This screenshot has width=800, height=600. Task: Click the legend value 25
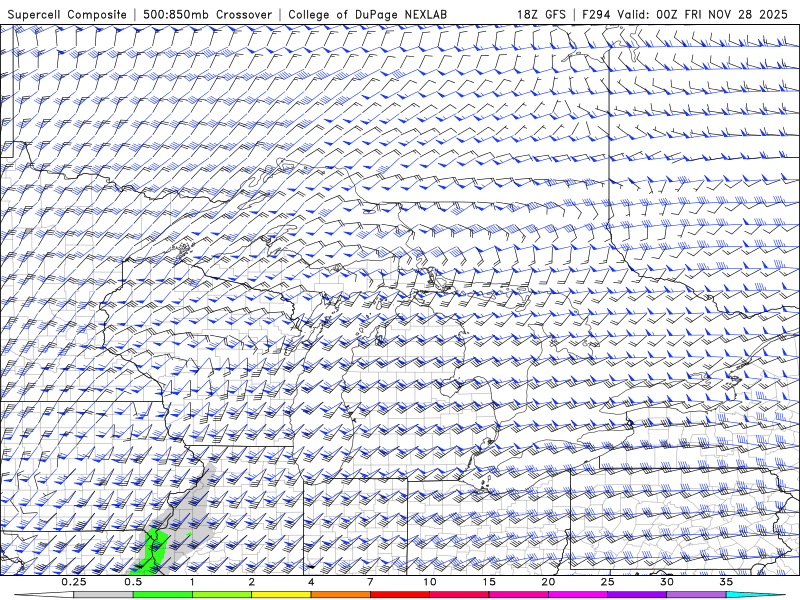click(607, 582)
